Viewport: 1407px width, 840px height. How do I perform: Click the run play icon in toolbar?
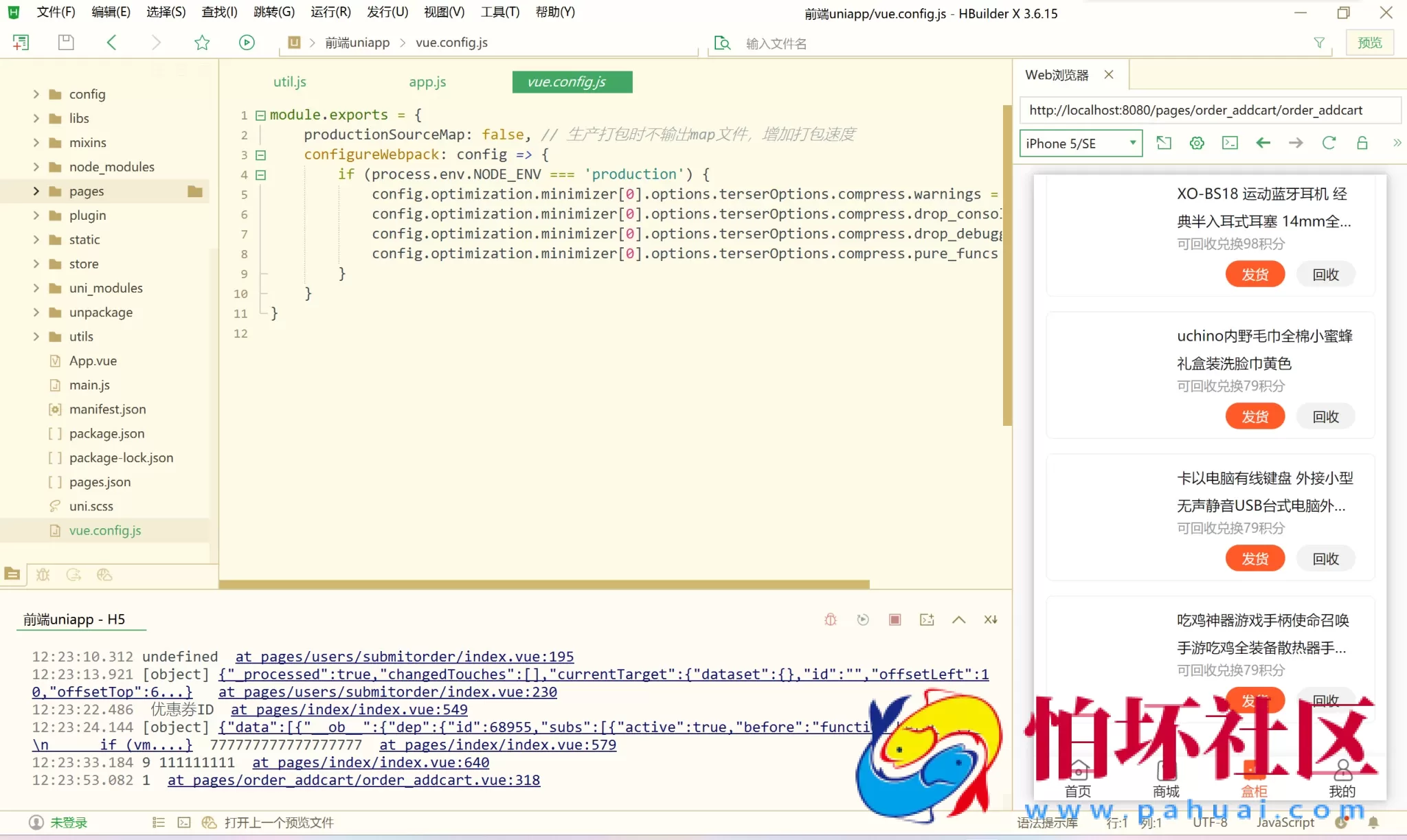coord(247,43)
